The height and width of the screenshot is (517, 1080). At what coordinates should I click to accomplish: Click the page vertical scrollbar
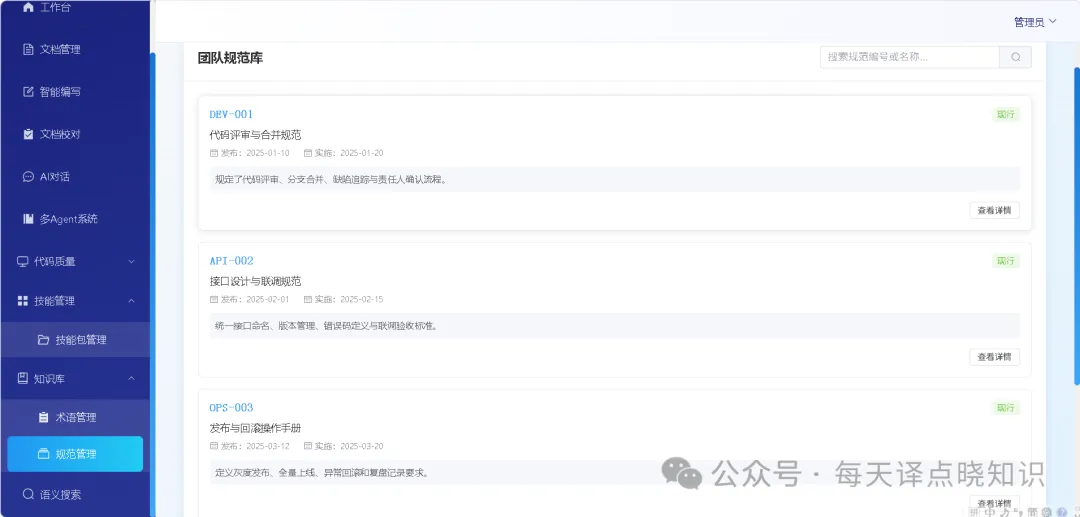tap(1077, 226)
